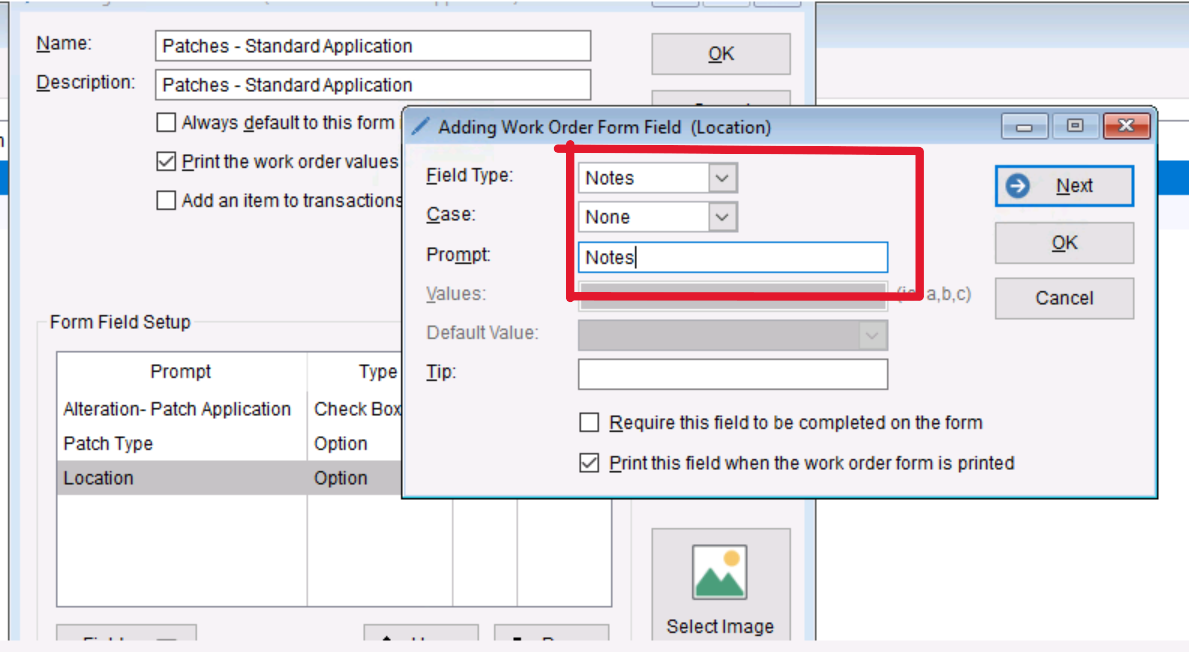Click the Select Image picture icon
This screenshot has height=652, width=1189.
point(720,573)
